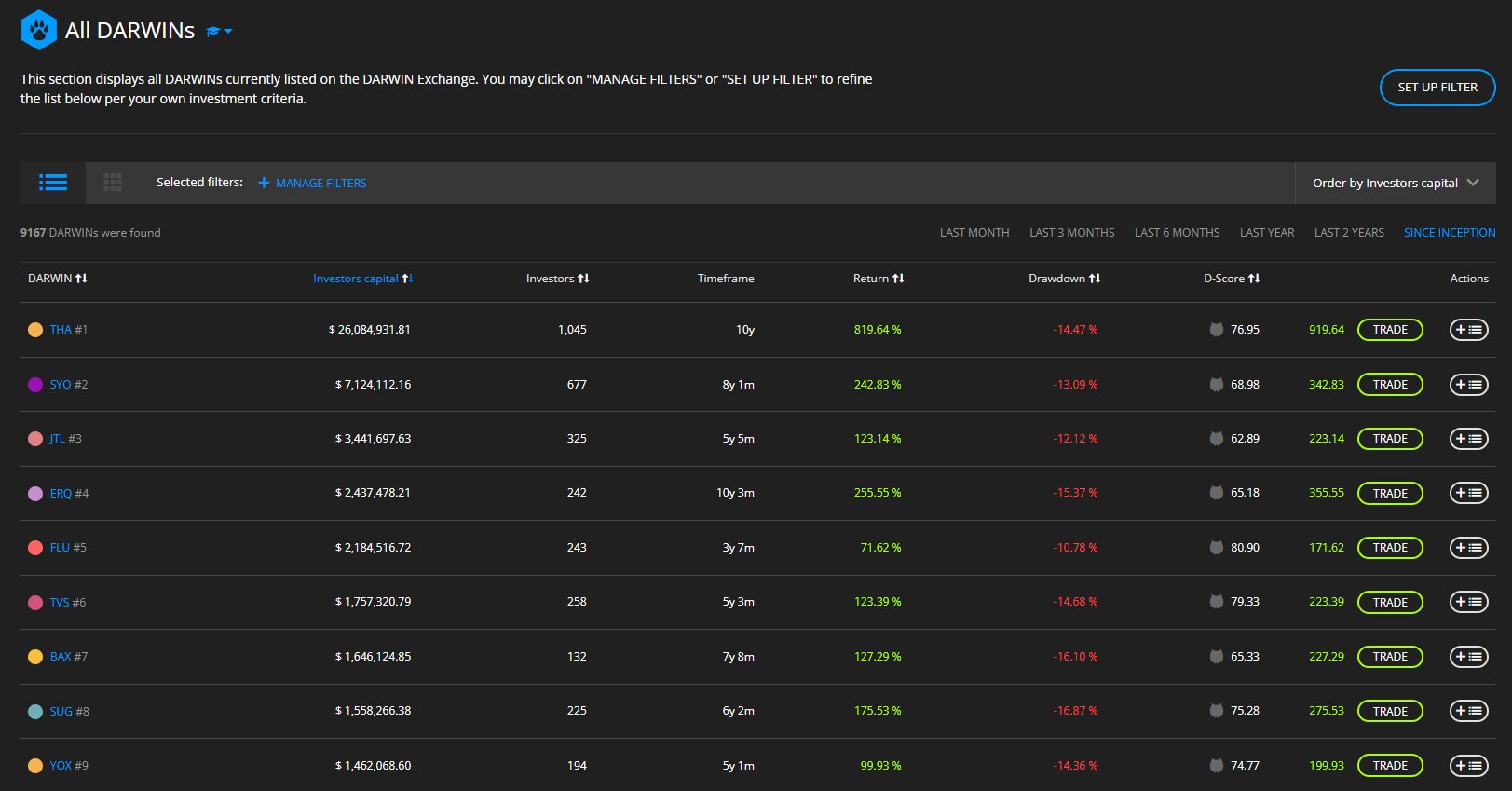The image size is (1512, 791).
Task: Click the purple SYO color dot
Action: click(35, 385)
